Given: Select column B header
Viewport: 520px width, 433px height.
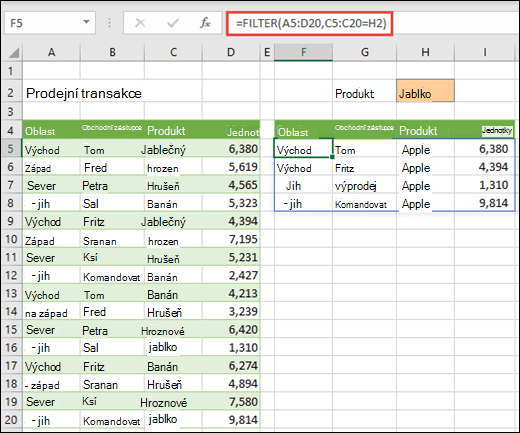Looking at the screenshot, I should point(112,52).
